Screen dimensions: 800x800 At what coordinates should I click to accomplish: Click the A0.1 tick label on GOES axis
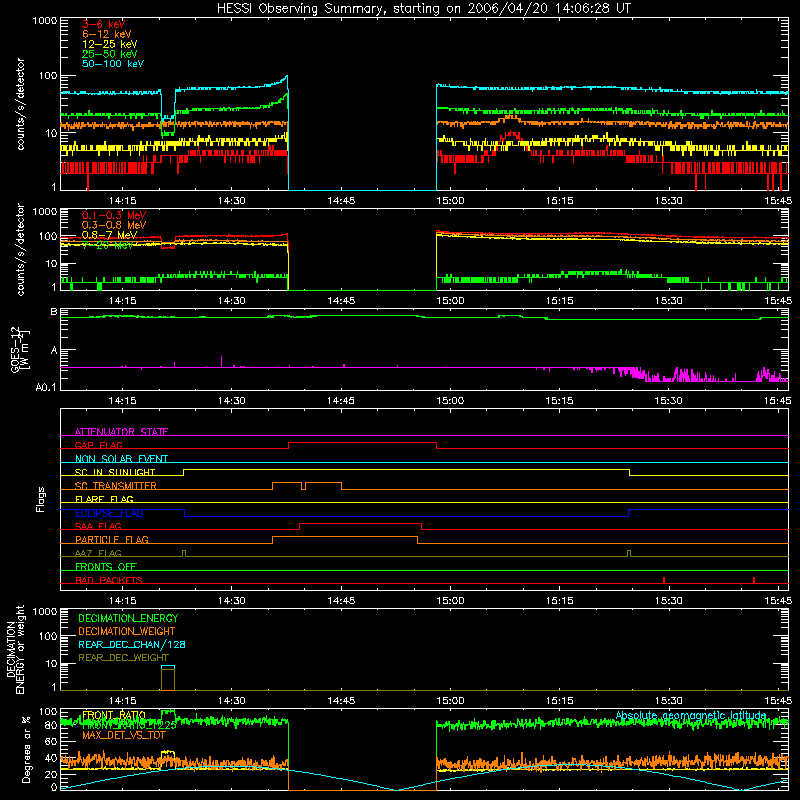46,387
